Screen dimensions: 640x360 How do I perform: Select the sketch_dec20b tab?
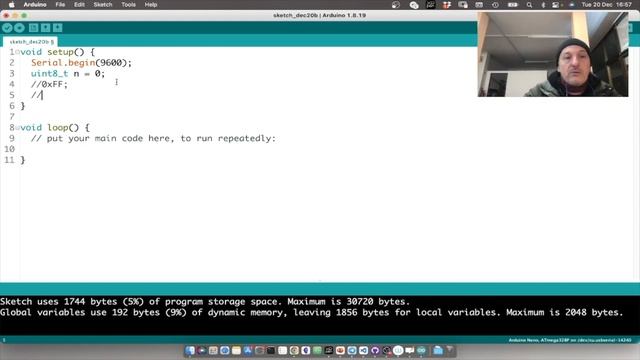pos(30,42)
